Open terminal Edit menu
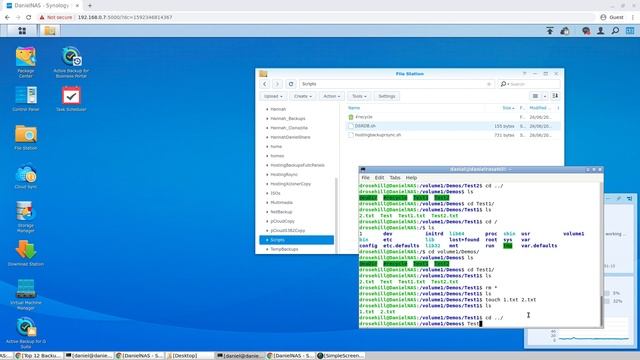Screen dimensions: 640x360 point(380,178)
